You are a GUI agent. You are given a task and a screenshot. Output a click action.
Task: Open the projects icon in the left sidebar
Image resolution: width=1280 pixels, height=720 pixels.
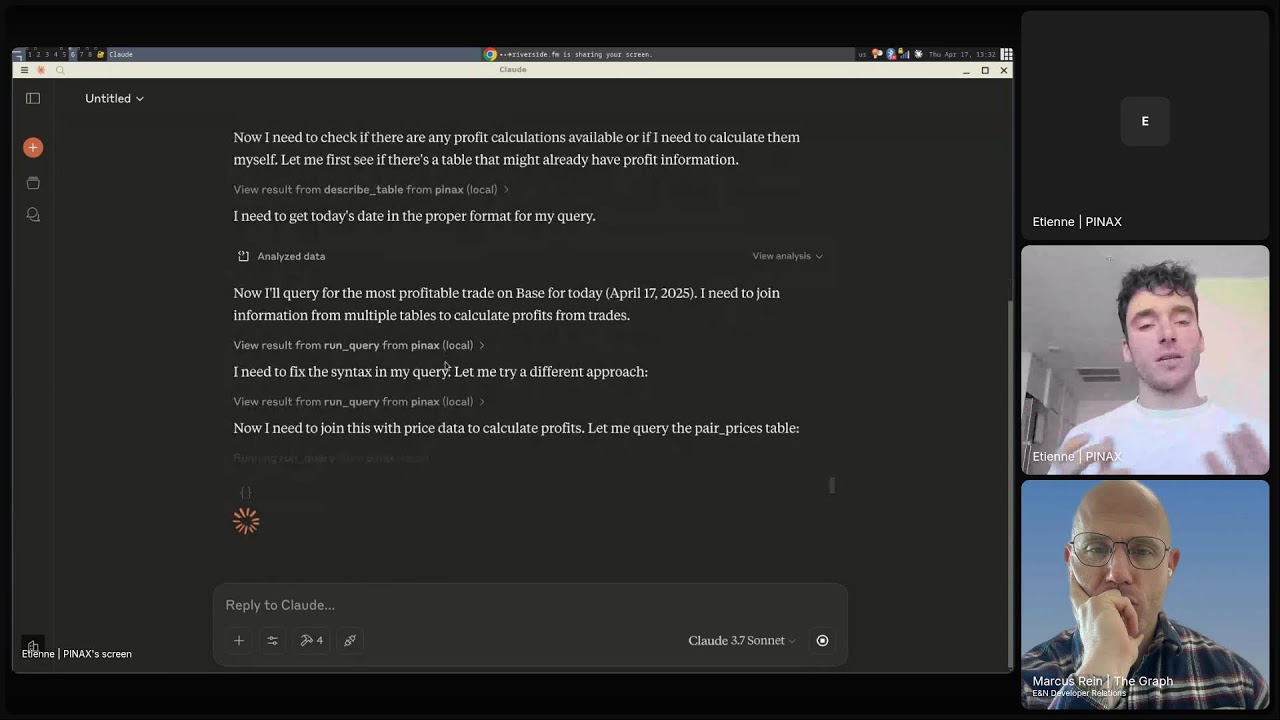coord(33,183)
